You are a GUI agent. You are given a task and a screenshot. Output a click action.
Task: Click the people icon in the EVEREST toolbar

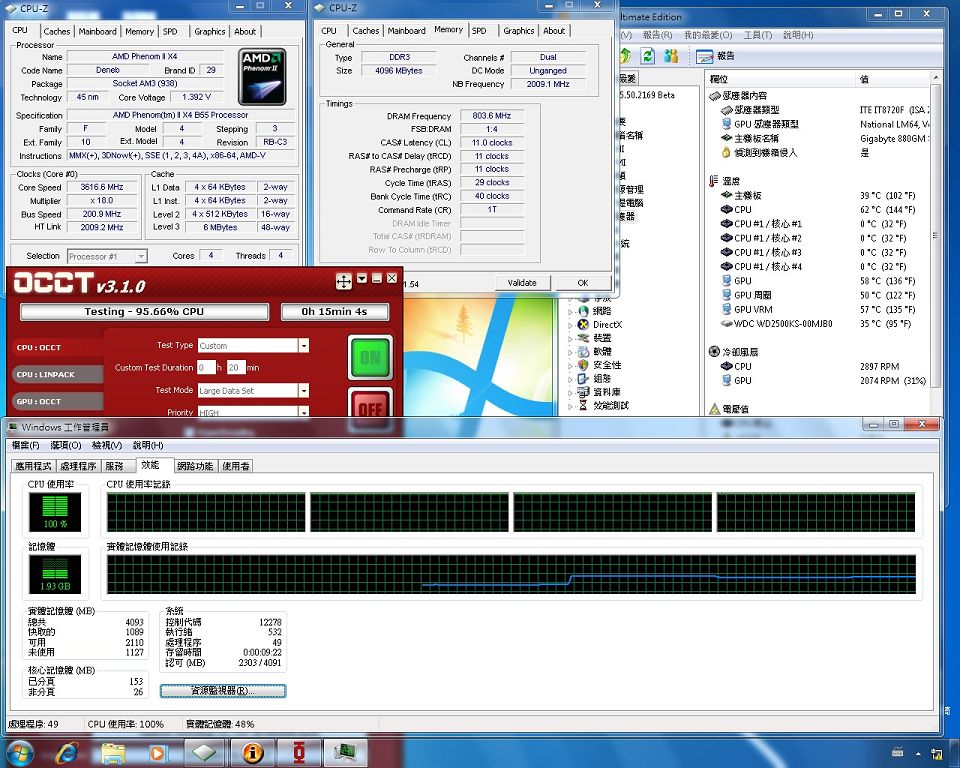[671, 56]
